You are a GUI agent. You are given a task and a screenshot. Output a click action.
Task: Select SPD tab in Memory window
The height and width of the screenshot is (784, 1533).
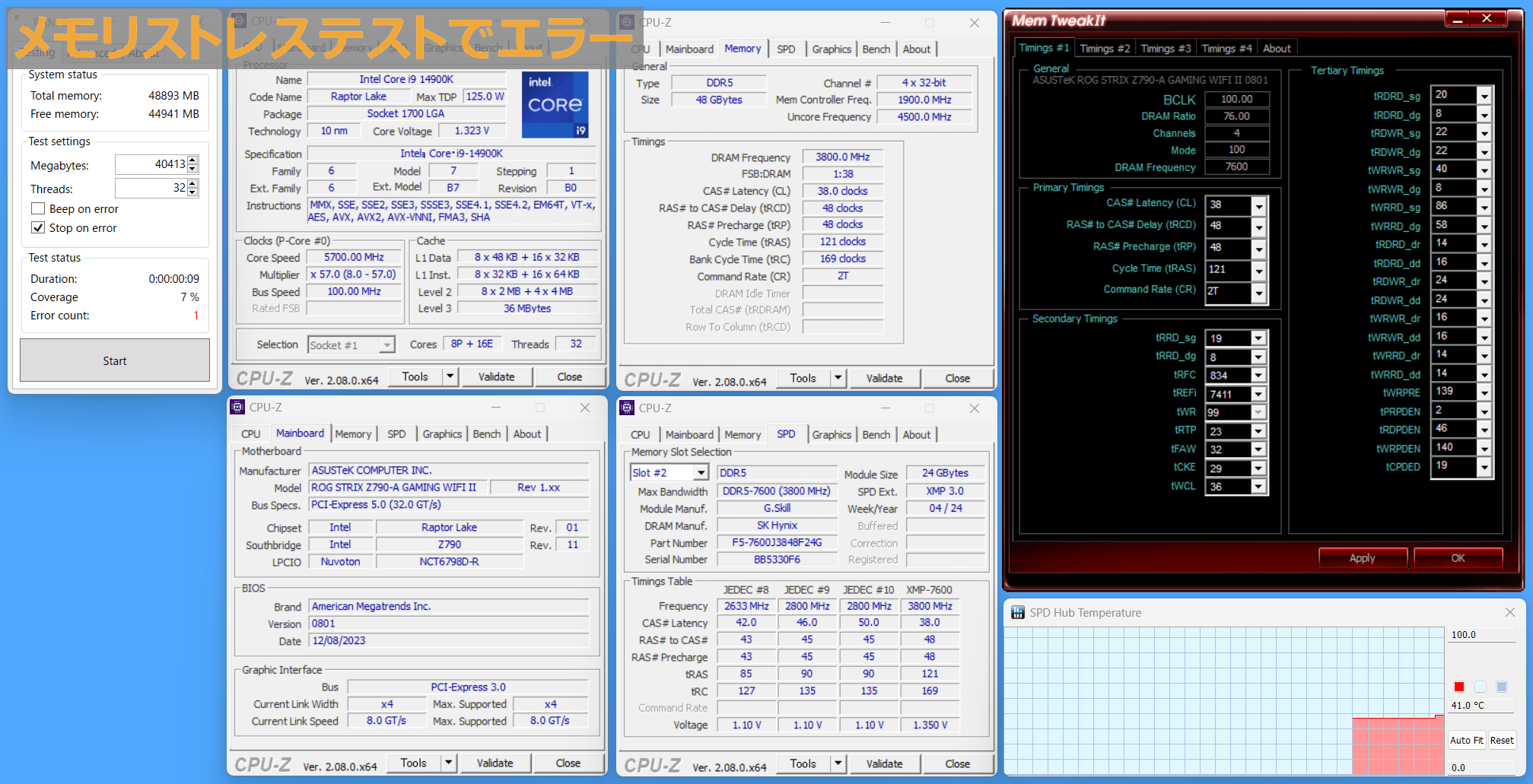click(786, 49)
